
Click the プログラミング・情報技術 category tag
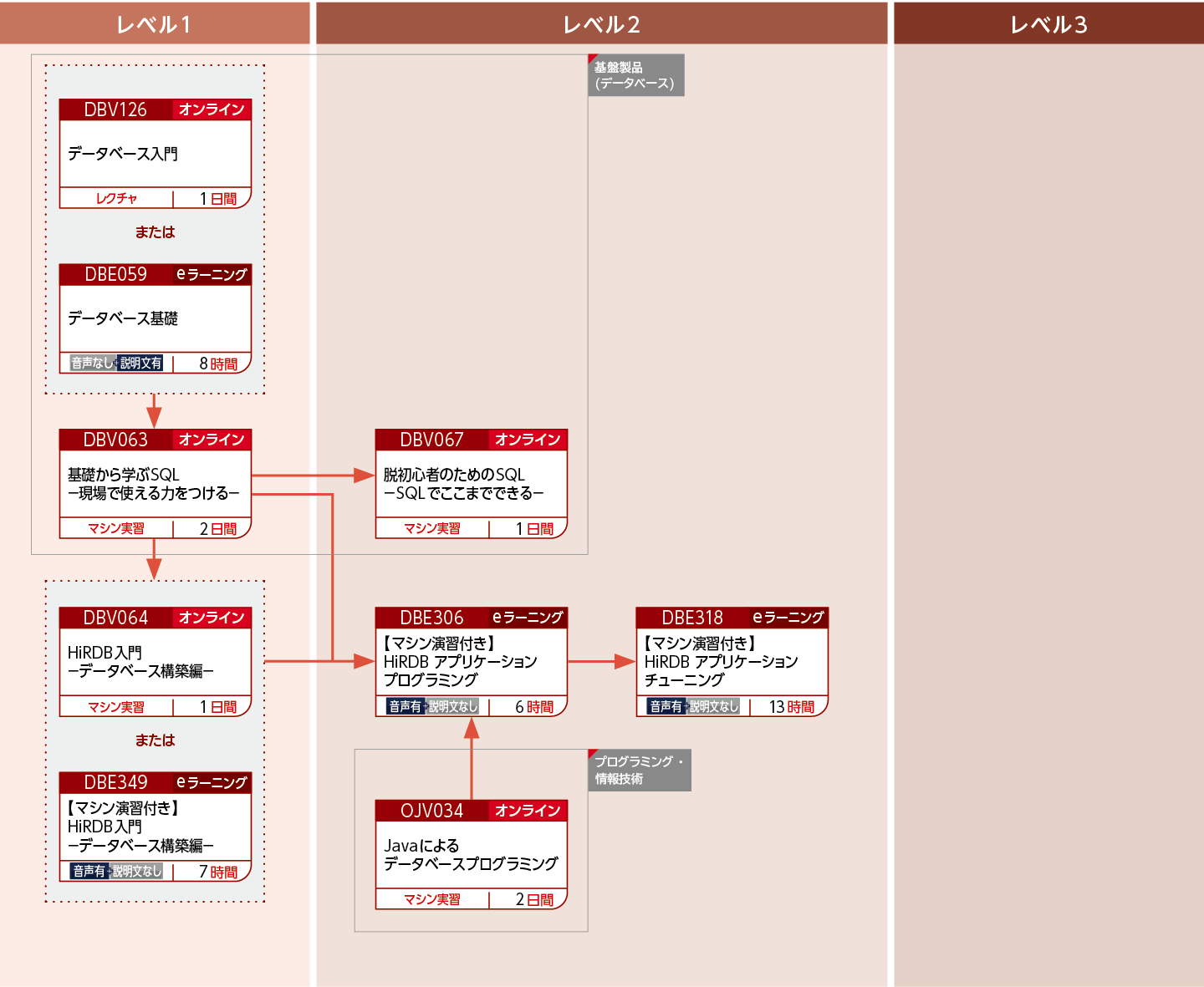click(x=640, y=770)
